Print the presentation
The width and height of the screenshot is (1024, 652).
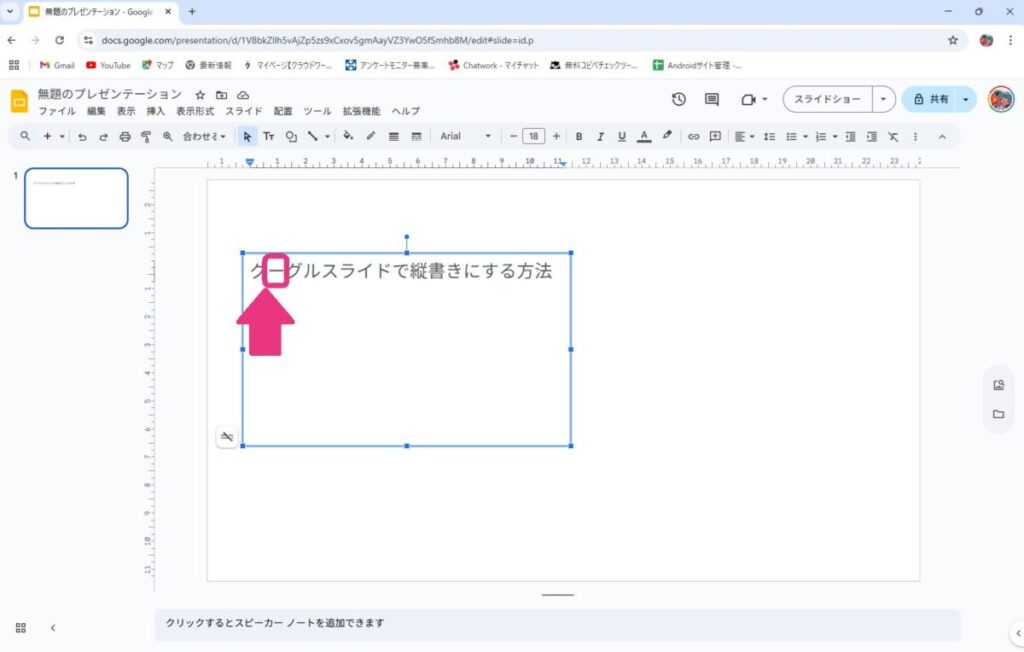125,137
